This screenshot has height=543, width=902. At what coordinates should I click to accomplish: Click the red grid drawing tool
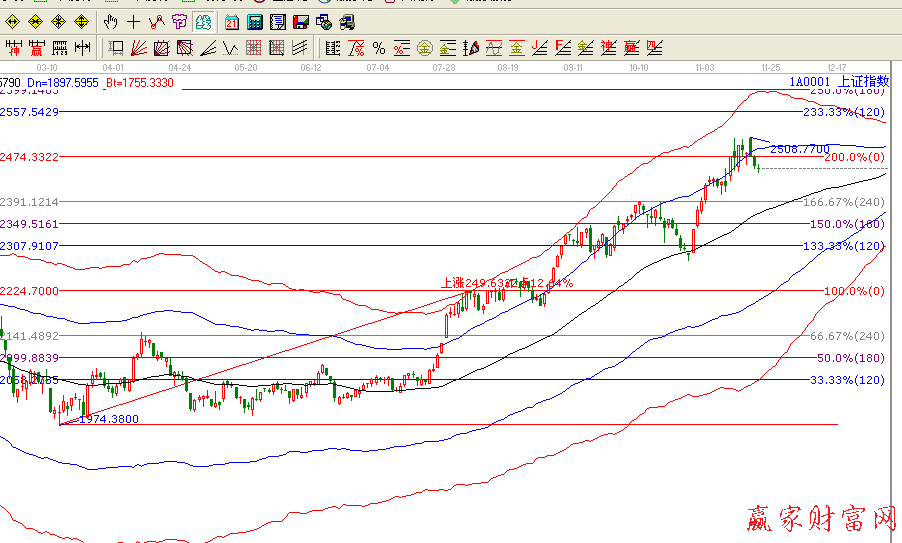(253, 47)
